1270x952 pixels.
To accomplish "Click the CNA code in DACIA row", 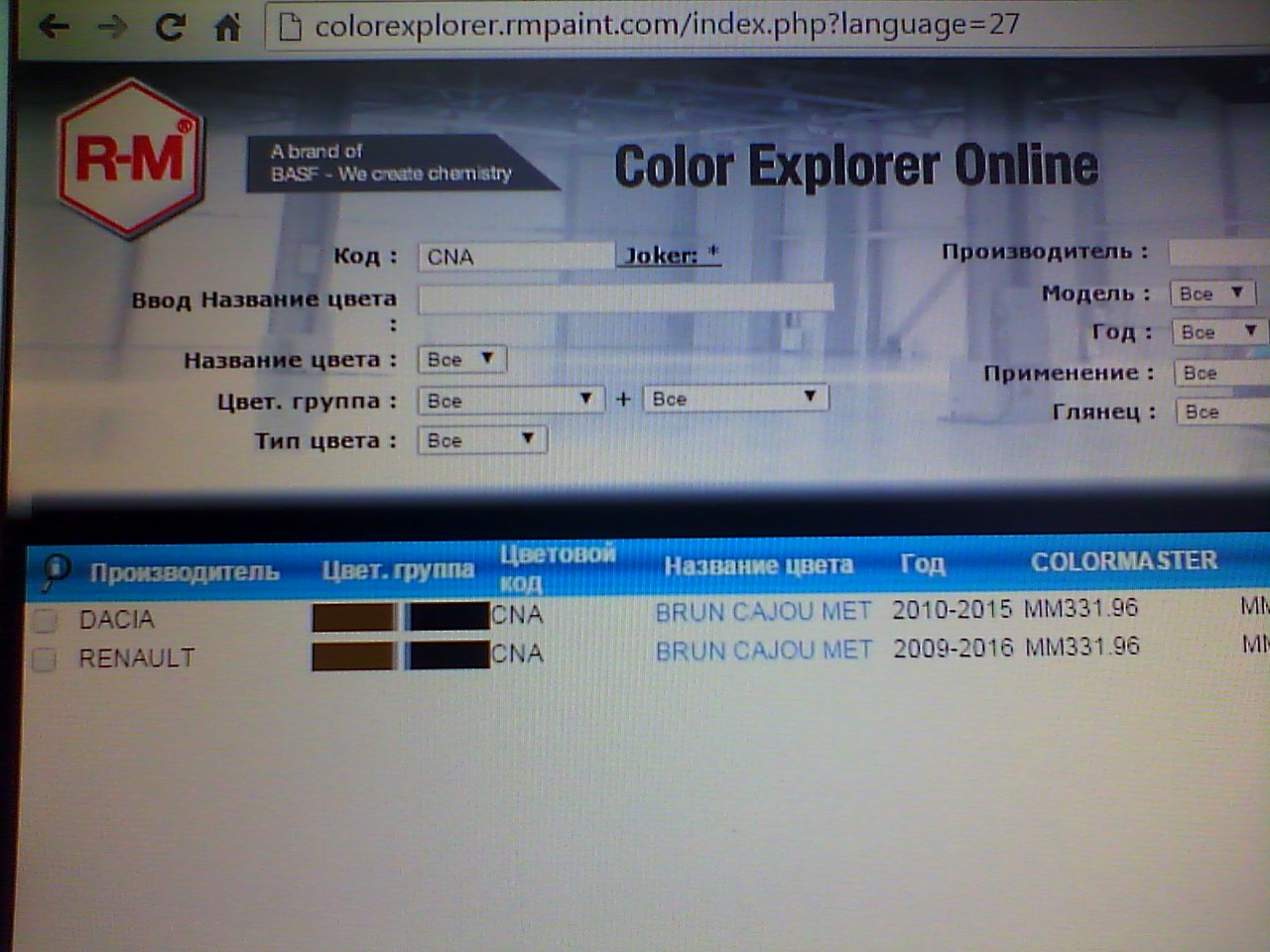I will tap(517, 615).
